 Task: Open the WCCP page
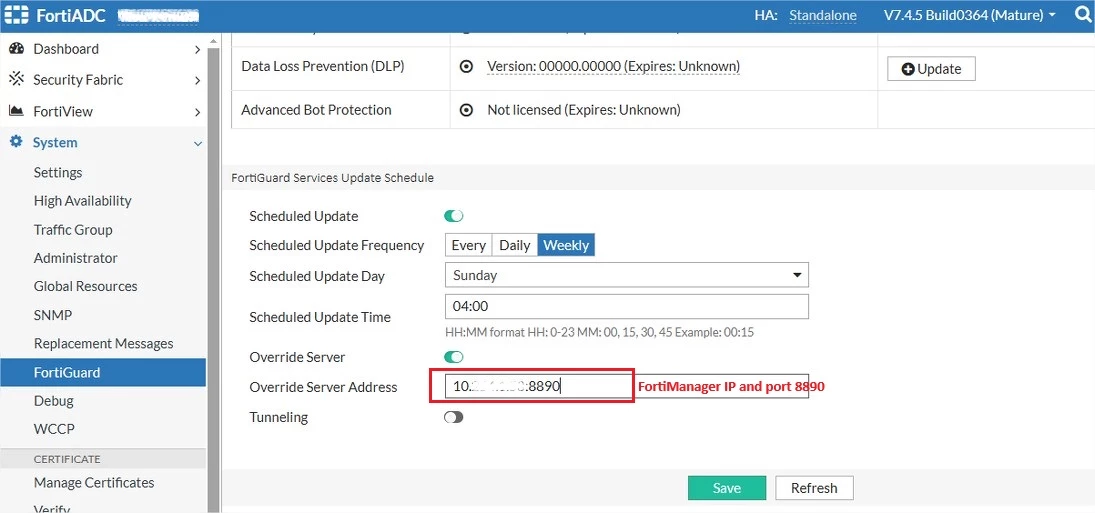(54, 429)
